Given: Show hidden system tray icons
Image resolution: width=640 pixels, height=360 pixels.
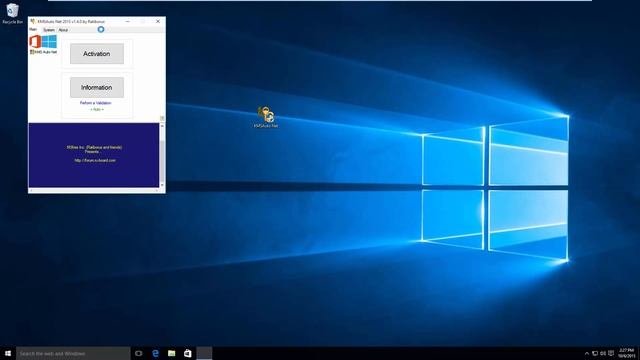Looking at the screenshot, I should tap(587, 353).
